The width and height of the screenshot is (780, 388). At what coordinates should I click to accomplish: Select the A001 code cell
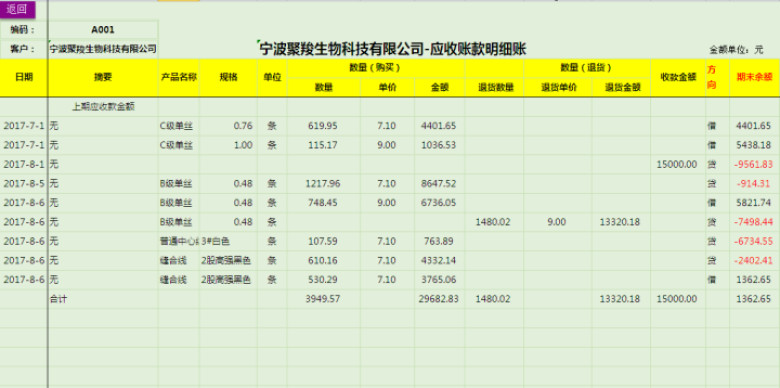[103, 30]
